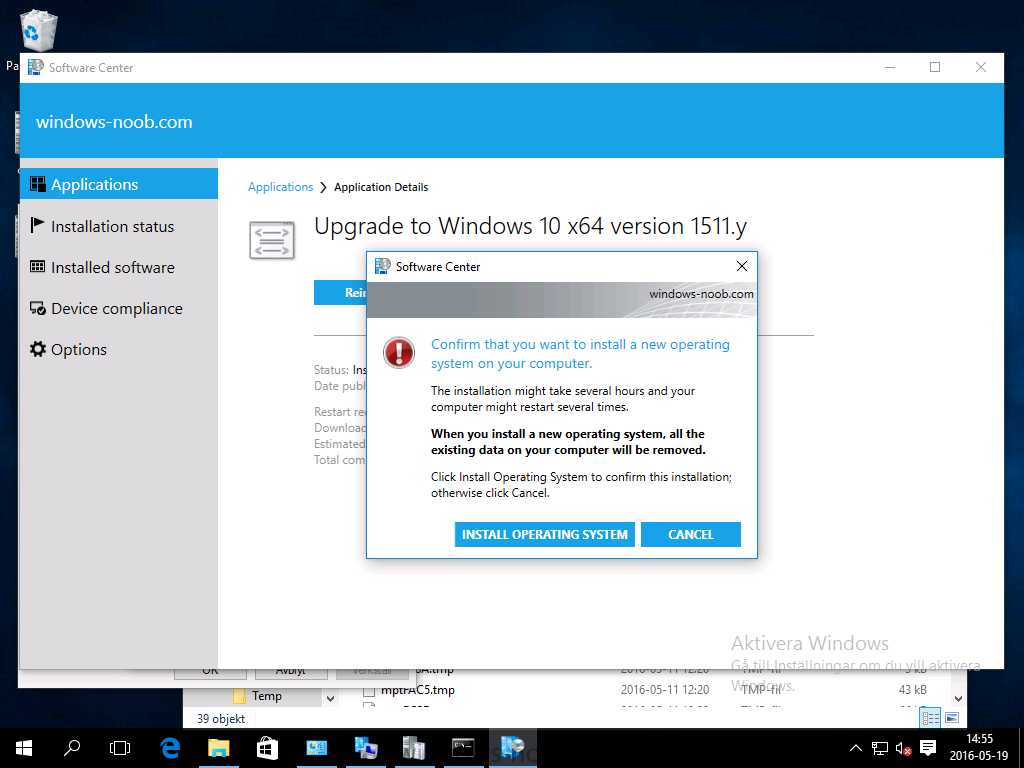Viewport: 1024px width, 768px height.
Task: Tick the checkbox beside mptFAC5.tmp
Action: pos(369,690)
